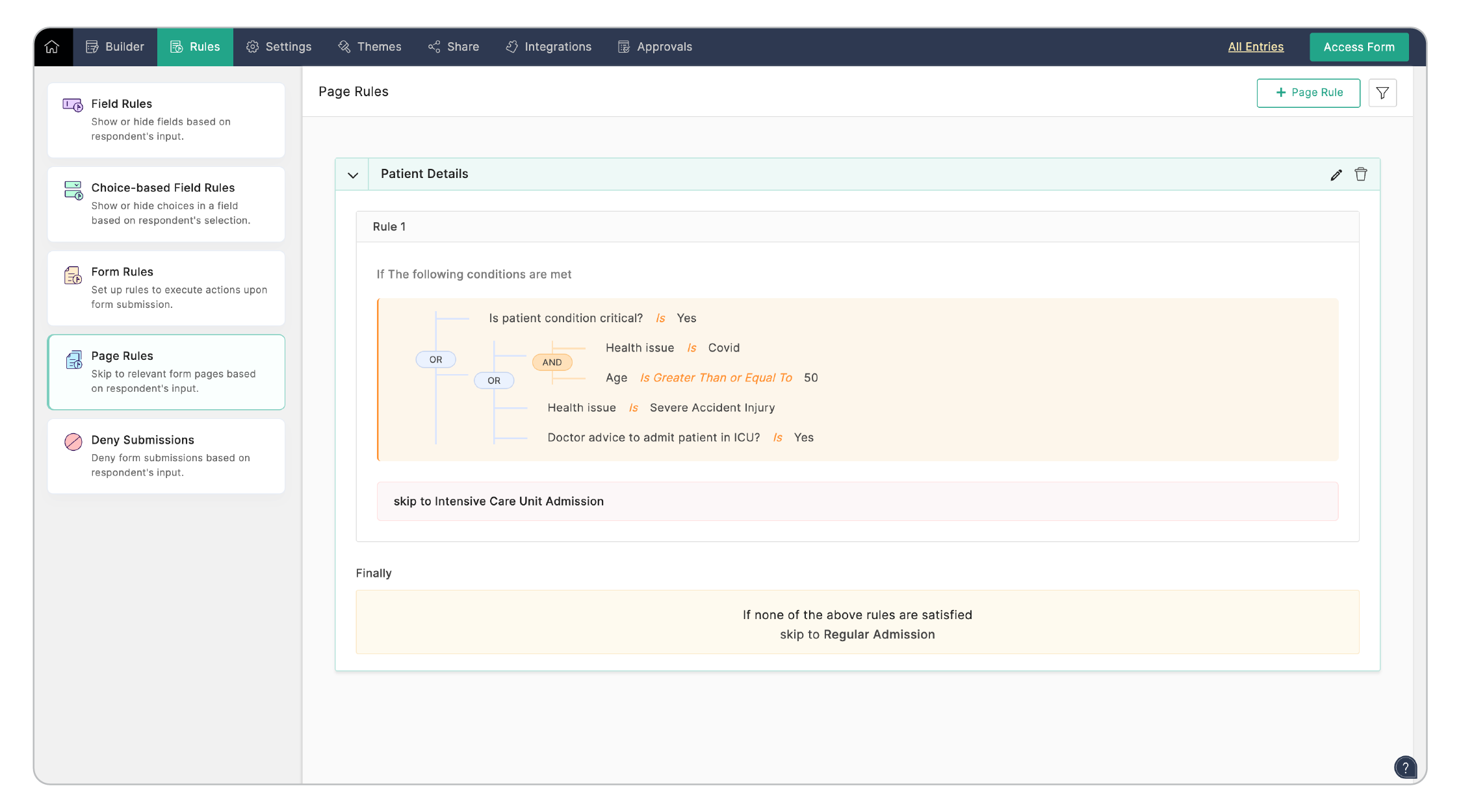The image size is (1461, 812).
Task: Click the Form Rules icon in sidebar
Action: pyautogui.click(x=73, y=275)
